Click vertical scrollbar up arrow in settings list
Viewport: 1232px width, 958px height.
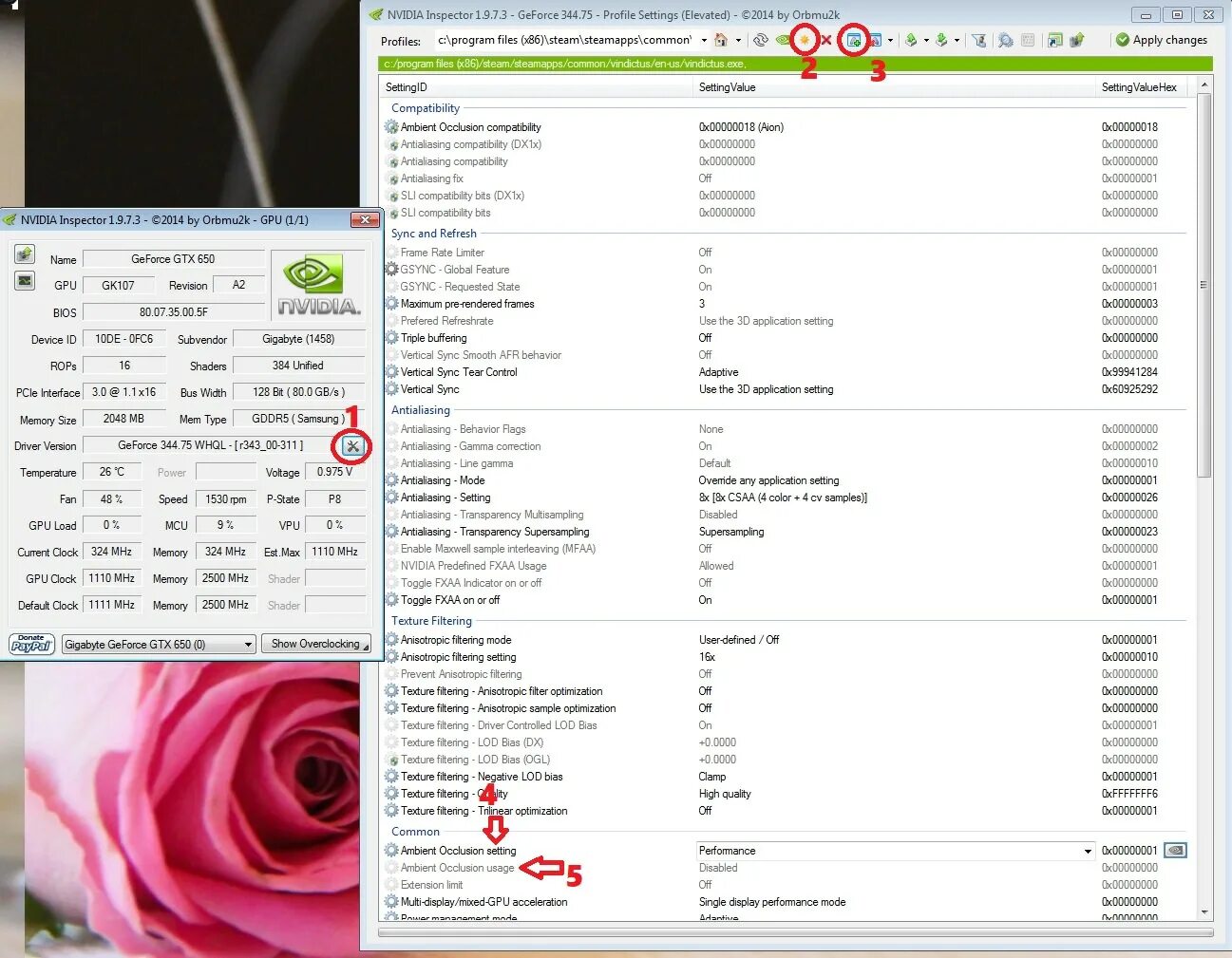coord(1204,85)
